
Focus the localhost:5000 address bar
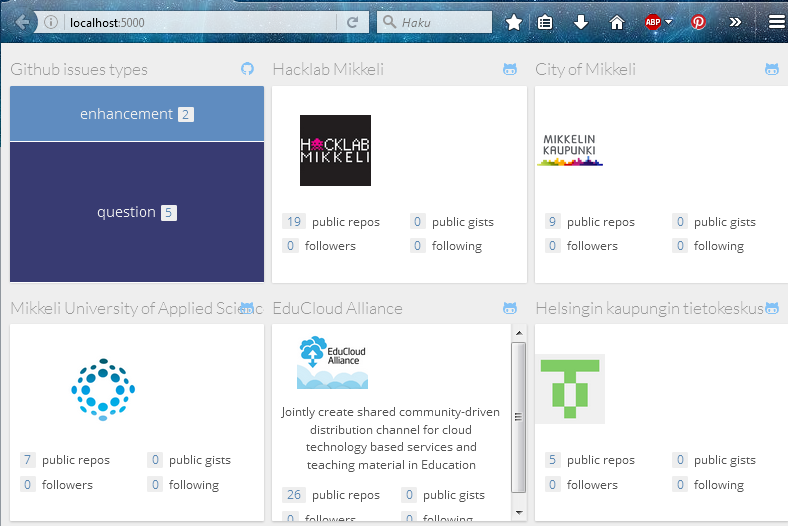(x=201, y=23)
